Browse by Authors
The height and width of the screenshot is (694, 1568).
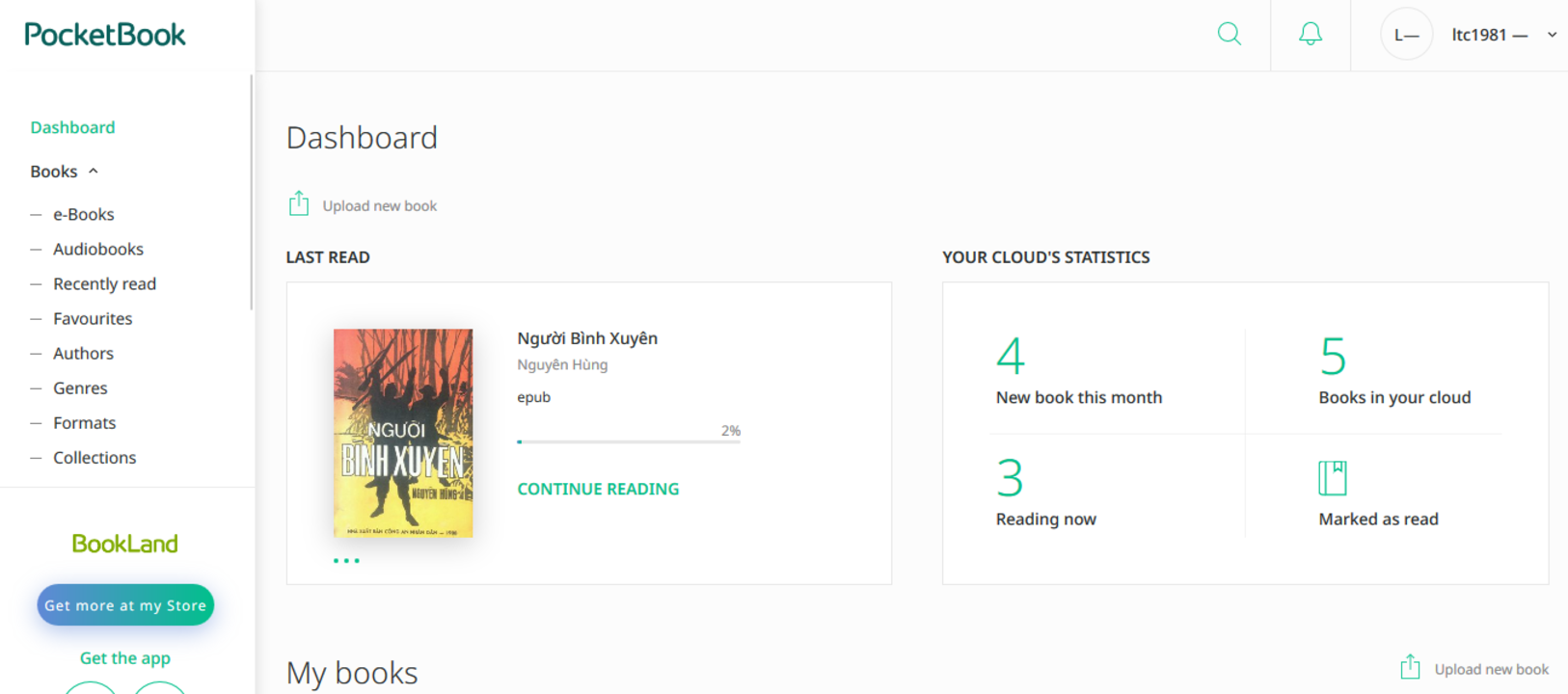click(83, 353)
